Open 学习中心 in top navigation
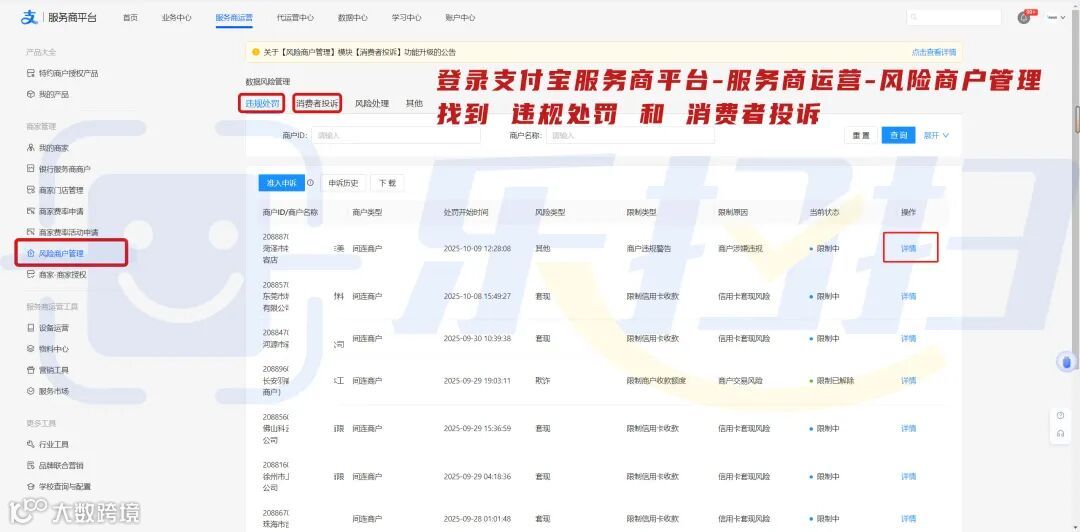The height and width of the screenshot is (532, 1080). coord(406,18)
